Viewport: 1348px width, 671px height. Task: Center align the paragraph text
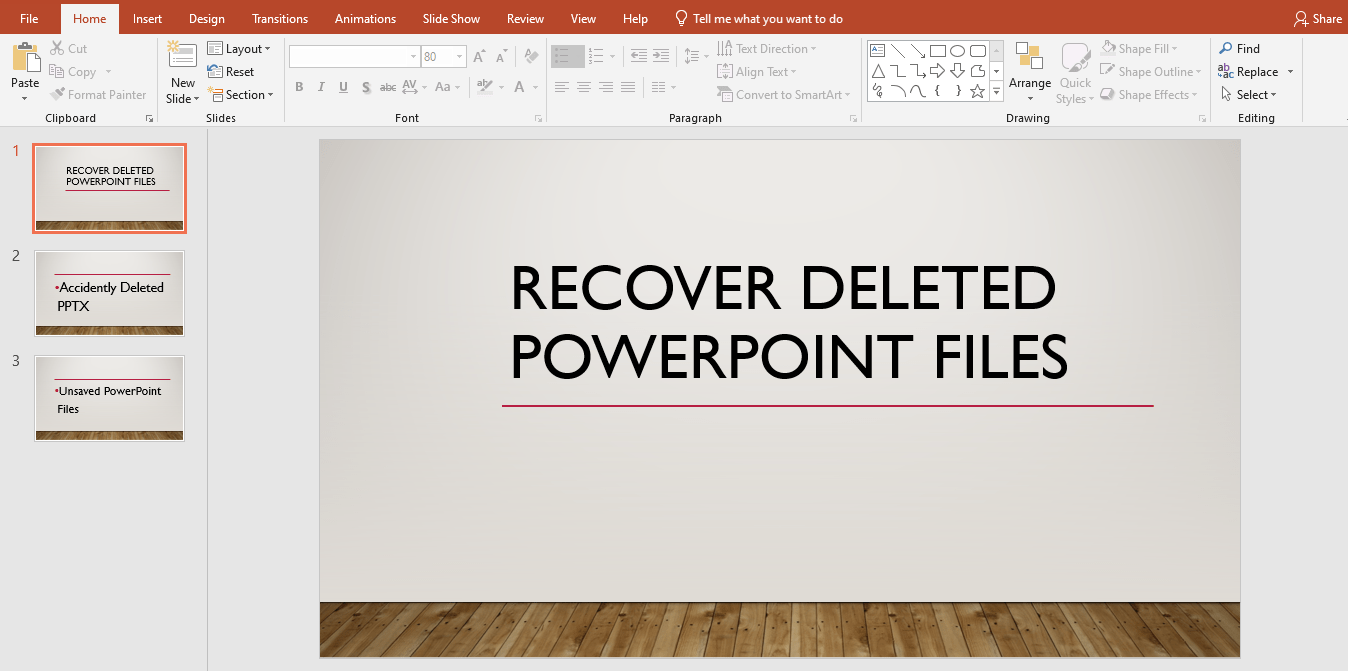(x=584, y=88)
